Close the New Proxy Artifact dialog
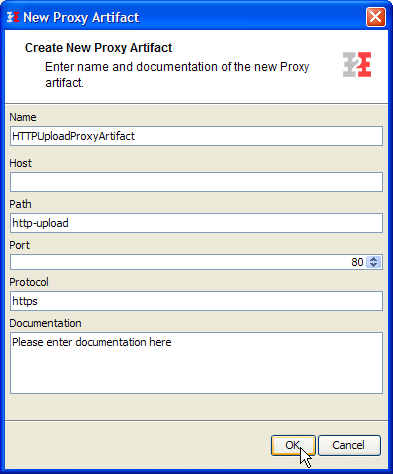393x474 pixels. point(375,17)
